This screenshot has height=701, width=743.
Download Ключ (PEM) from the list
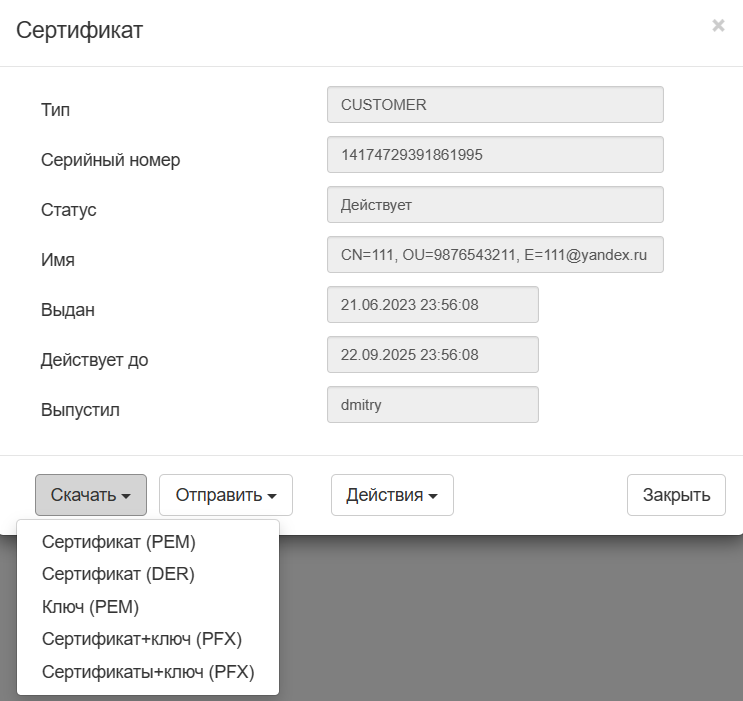click(90, 606)
